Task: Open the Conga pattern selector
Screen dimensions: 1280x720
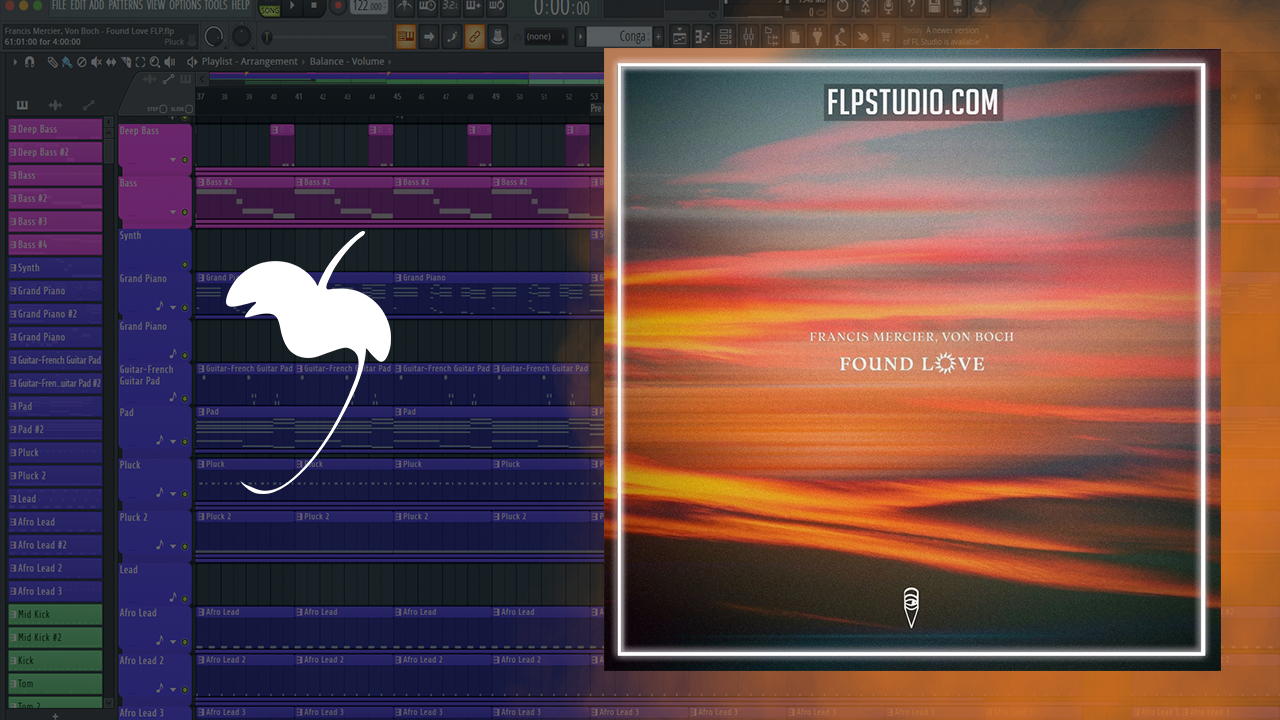Action: 619,37
